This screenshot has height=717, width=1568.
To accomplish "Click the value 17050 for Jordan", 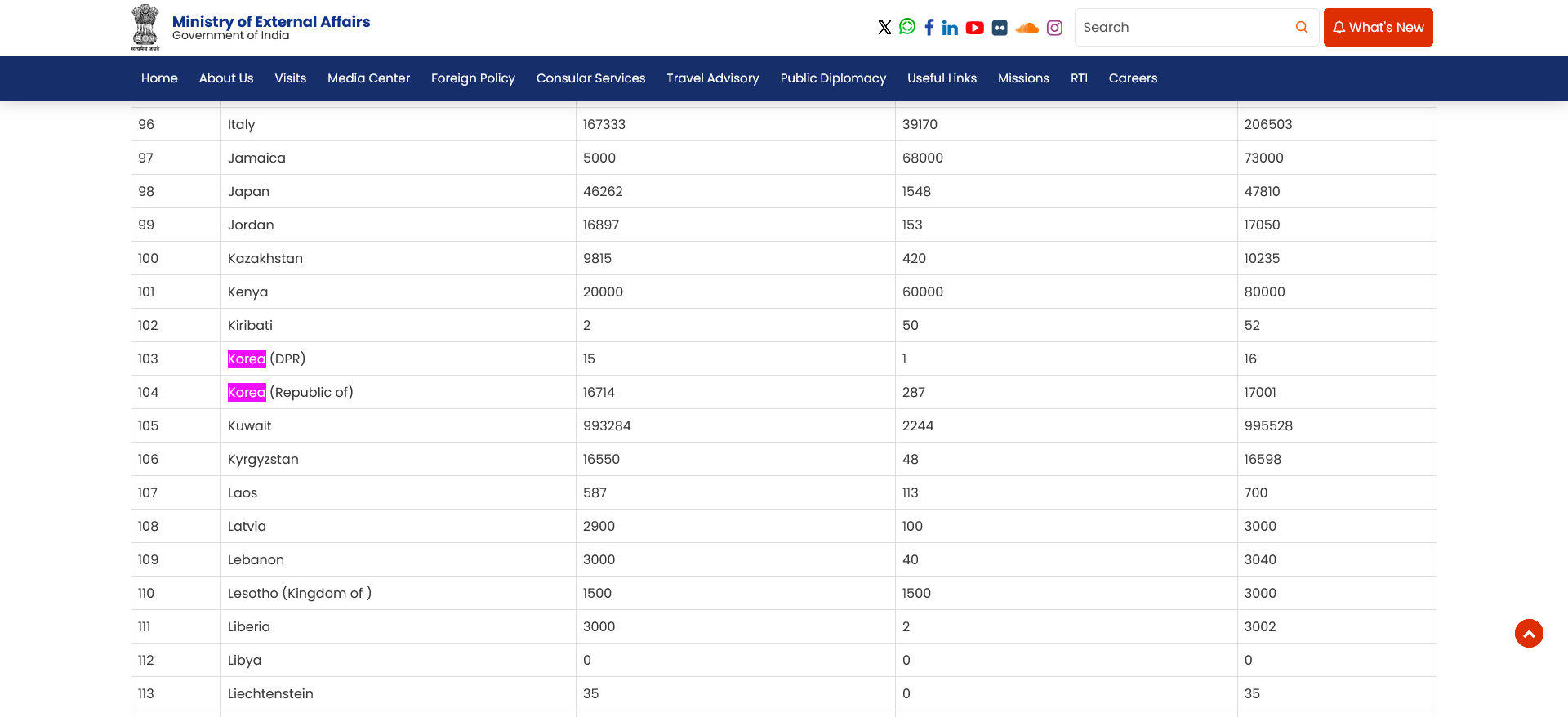I will 1263,225.
